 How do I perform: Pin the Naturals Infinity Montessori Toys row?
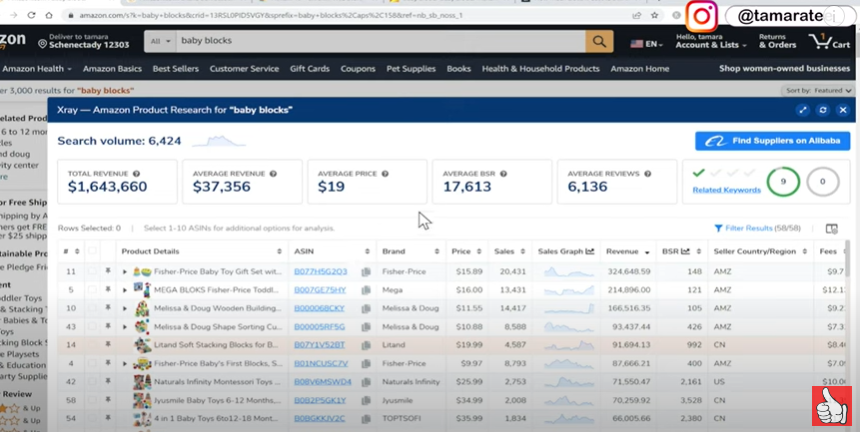[x=108, y=381]
